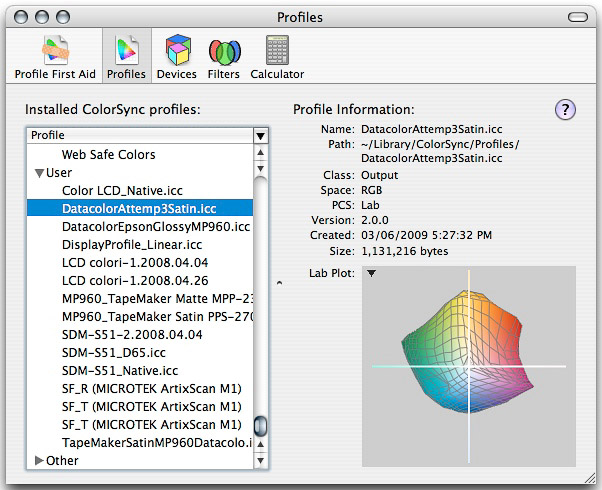Image resolution: width=602 pixels, height=490 pixels.
Task: Pick SDM-S51_D65.icc from the list
Action: click(111, 352)
